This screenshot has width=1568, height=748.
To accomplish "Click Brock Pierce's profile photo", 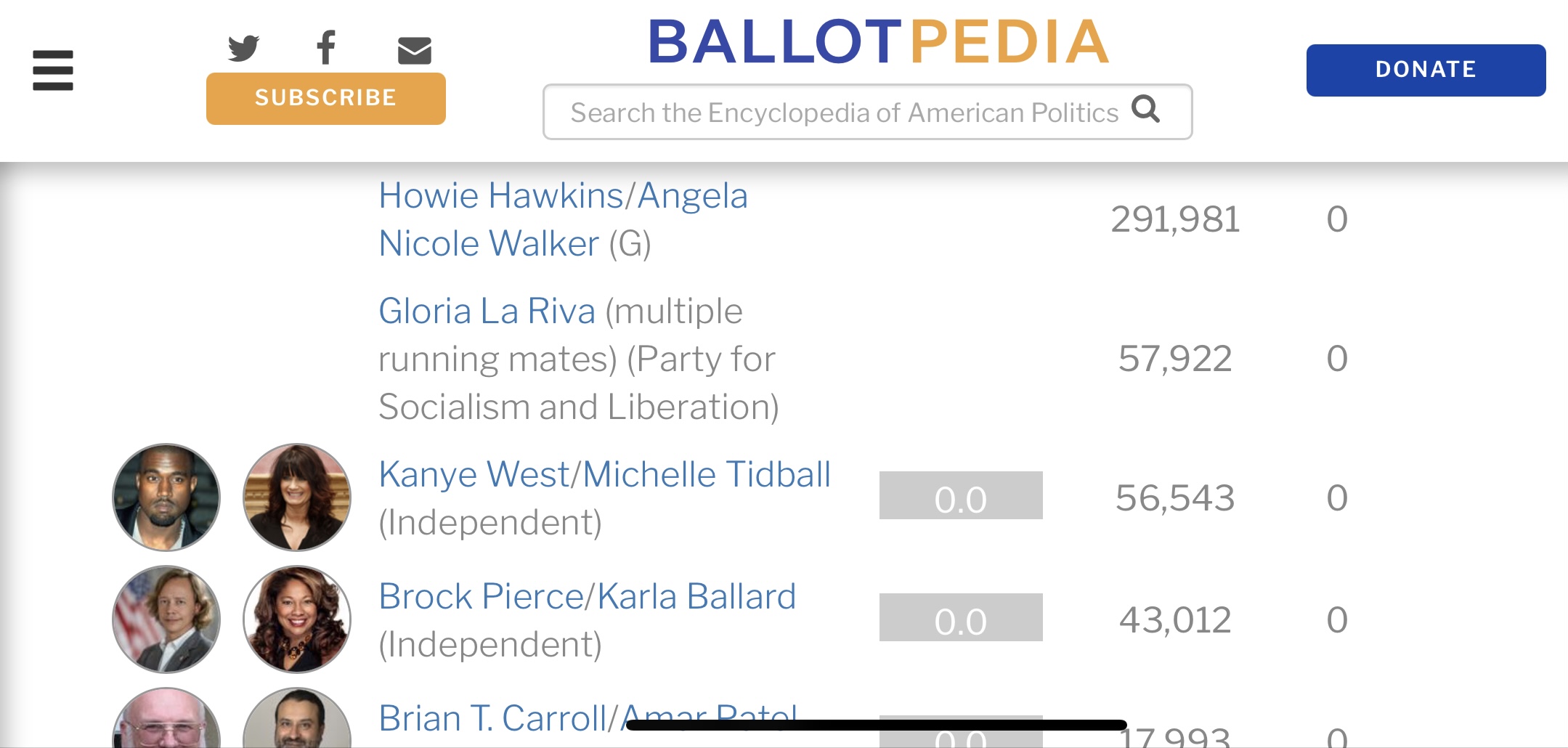I will pyautogui.click(x=166, y=619).
